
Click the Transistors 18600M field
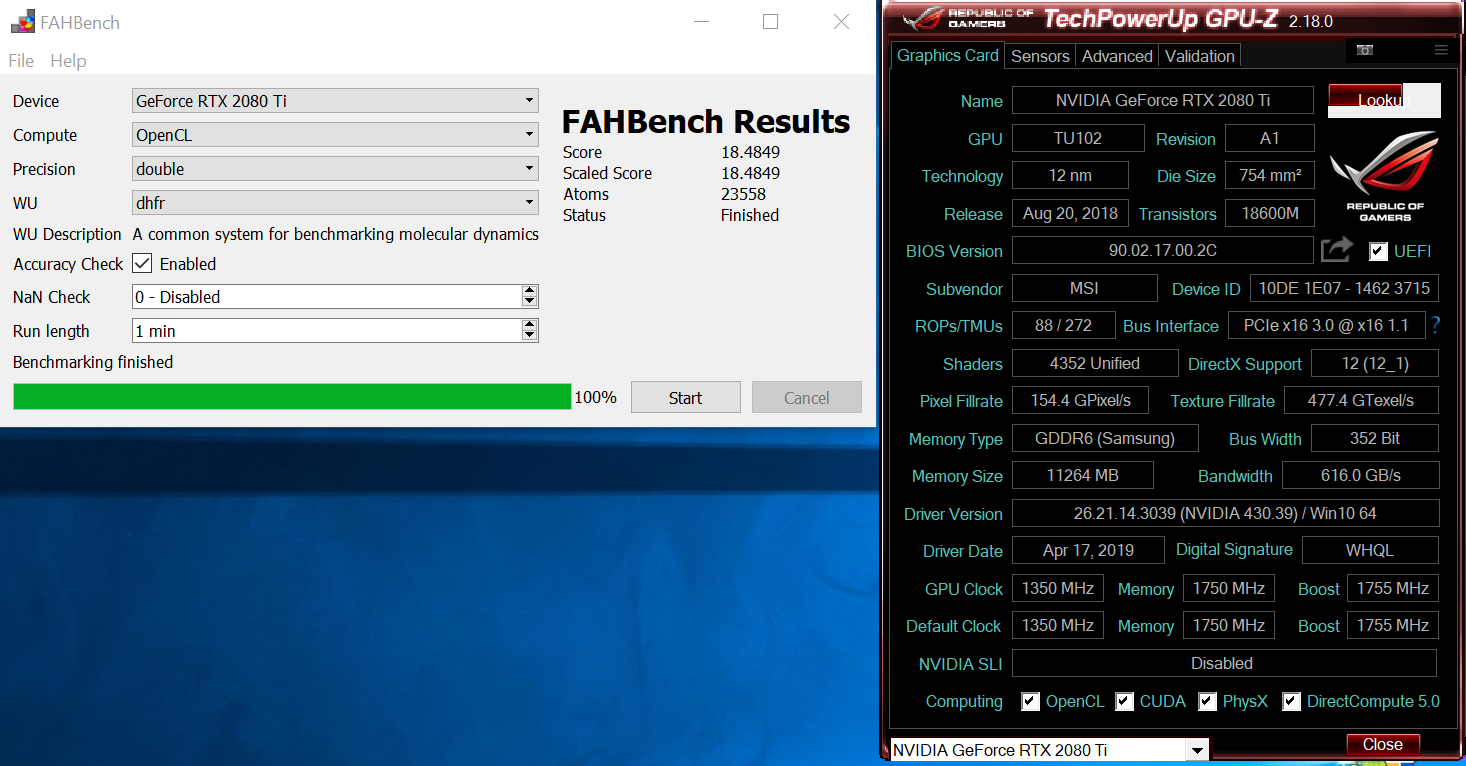click(1270, 213)
